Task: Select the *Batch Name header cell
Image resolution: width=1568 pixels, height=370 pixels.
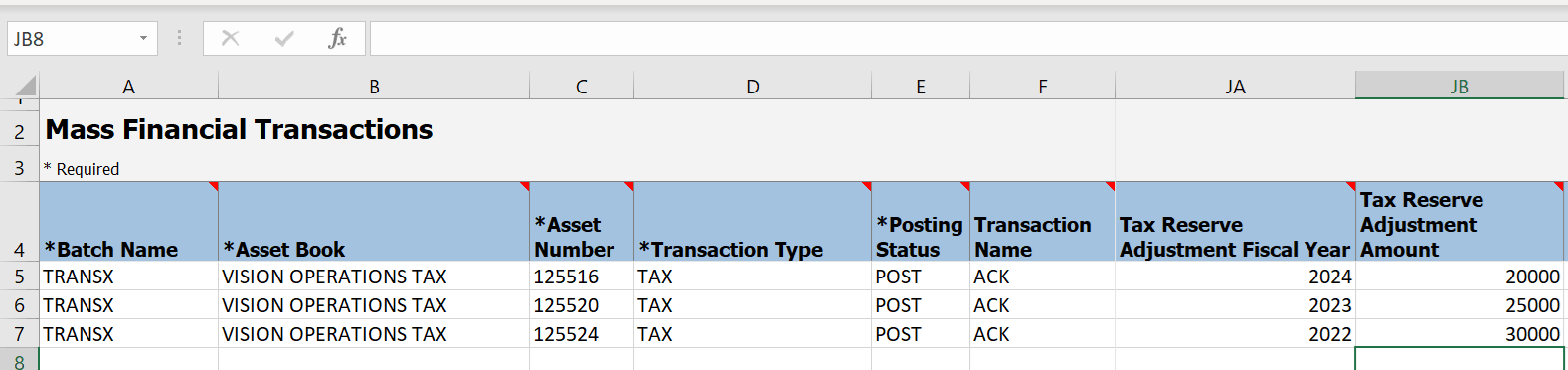Action: pyautogui.click(x=128, y=222)
